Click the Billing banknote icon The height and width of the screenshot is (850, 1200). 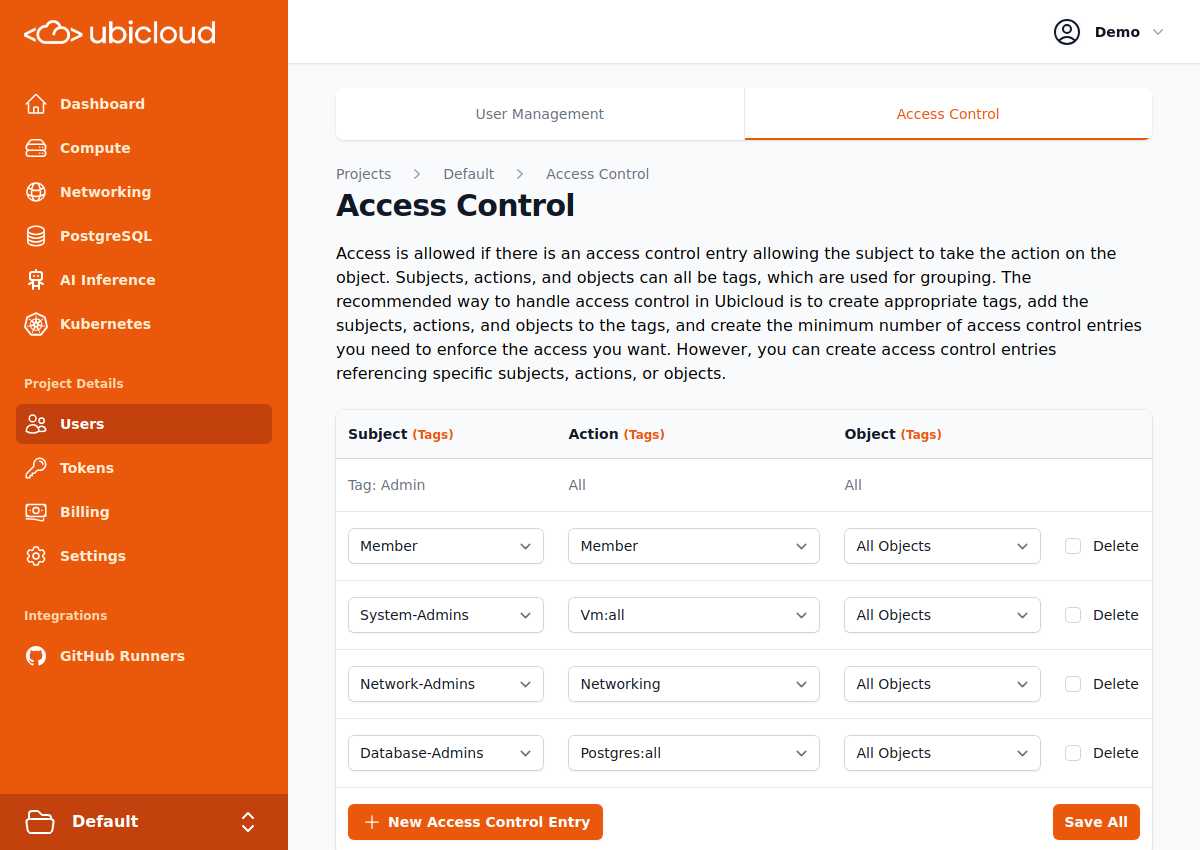coord(36,512)
